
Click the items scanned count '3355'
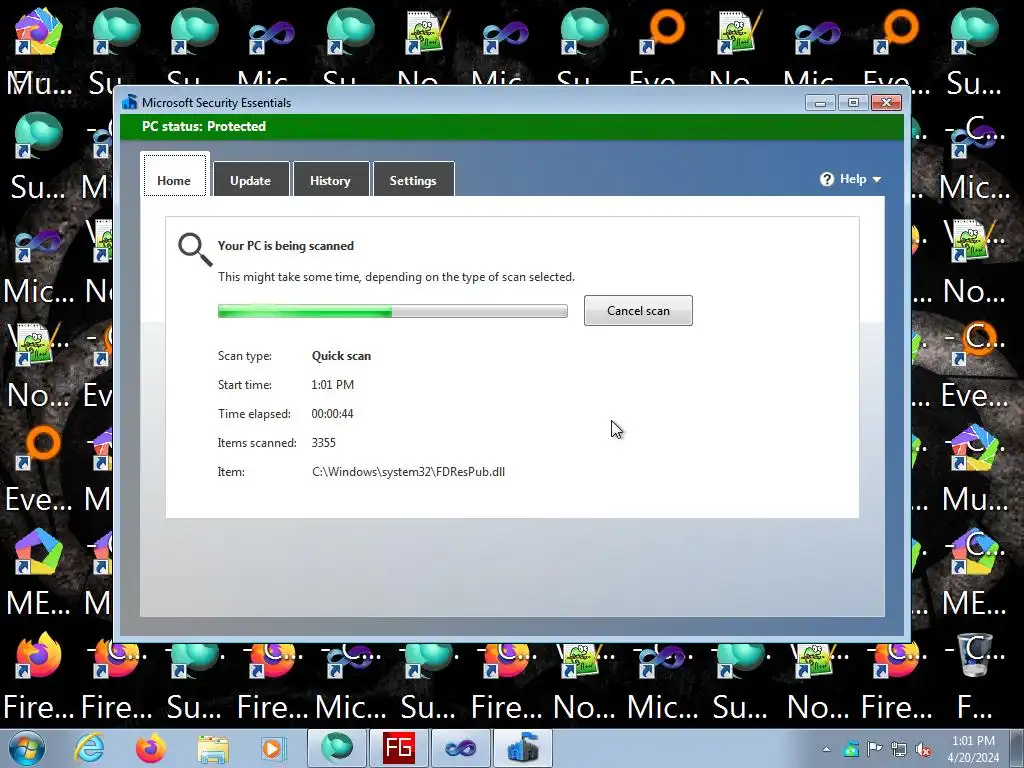click(x=323, y=443)
